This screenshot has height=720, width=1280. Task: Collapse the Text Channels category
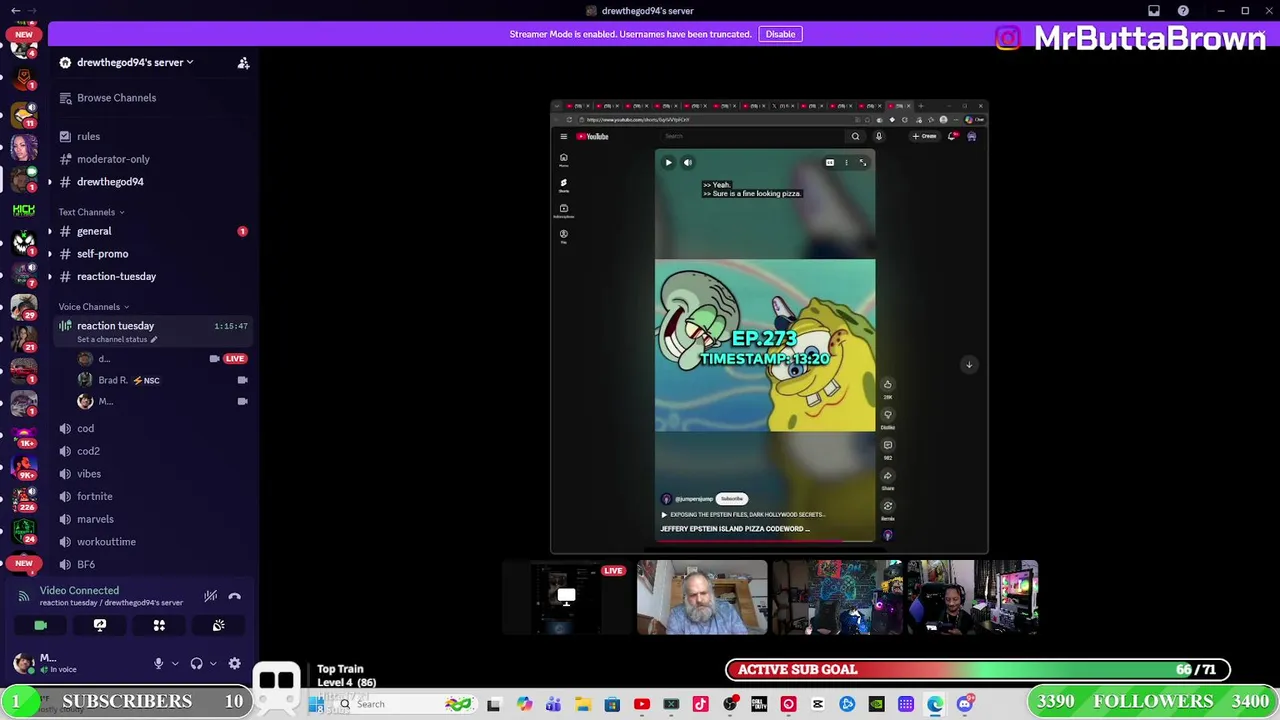91,212
